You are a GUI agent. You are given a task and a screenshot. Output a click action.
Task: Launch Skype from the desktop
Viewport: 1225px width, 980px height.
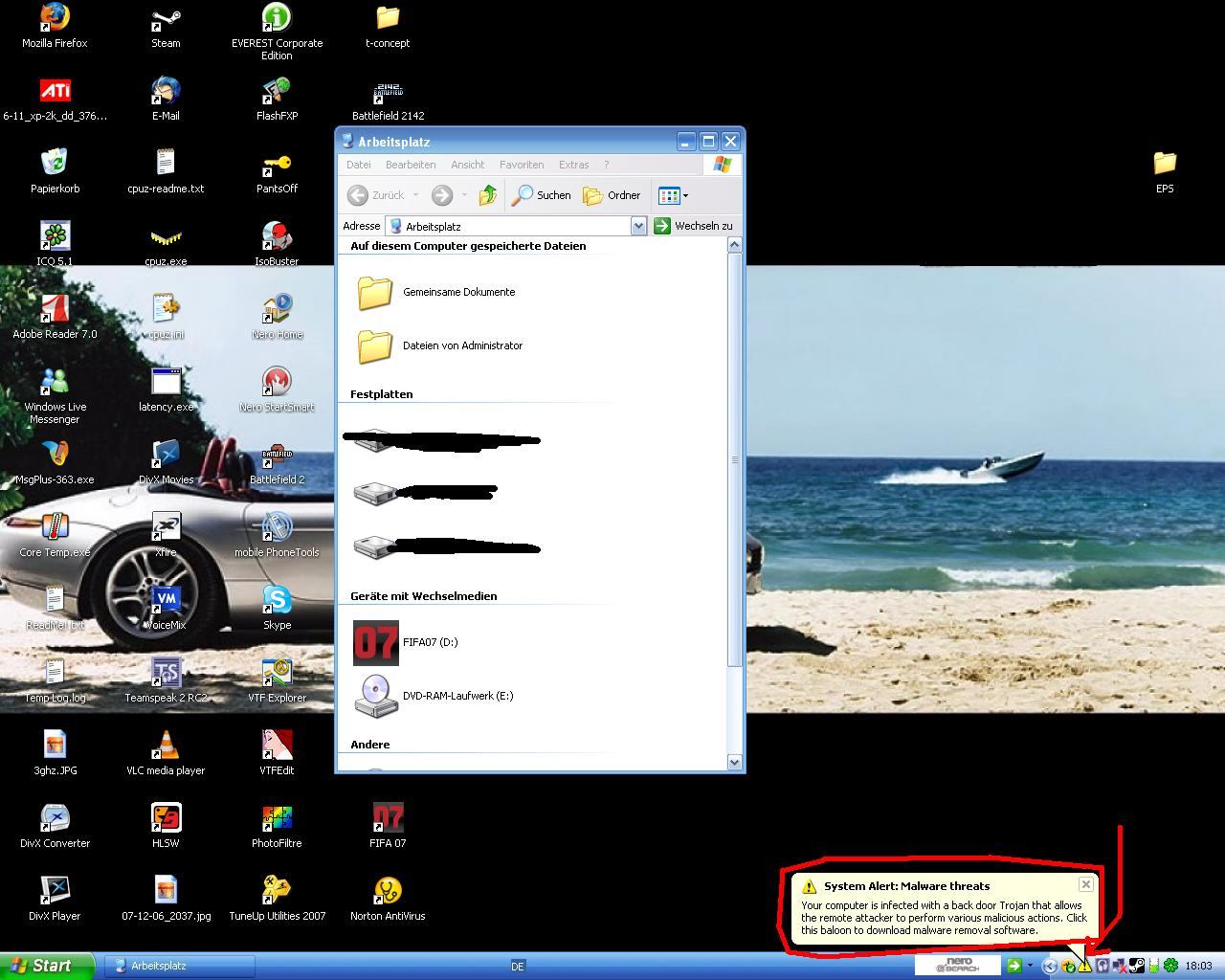(x=277, y=608)
